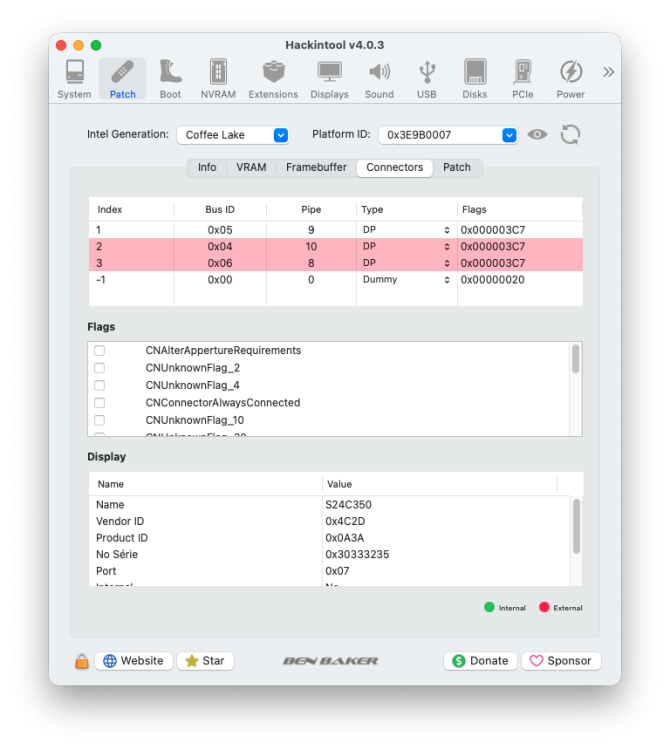Image resolution: width=670 pixels, height=750 pixels.
Task: Select the Connectors tab
Action: (395, 167)
